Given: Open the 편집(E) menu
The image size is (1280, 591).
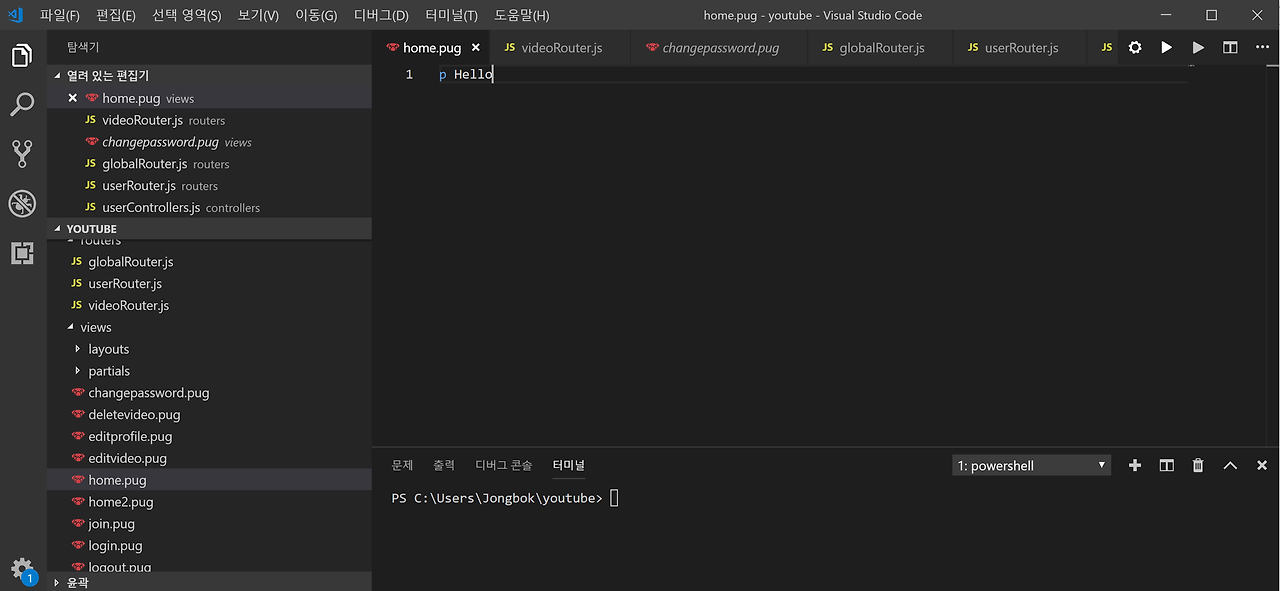Looking at the screenshot, I should point(116,15).
